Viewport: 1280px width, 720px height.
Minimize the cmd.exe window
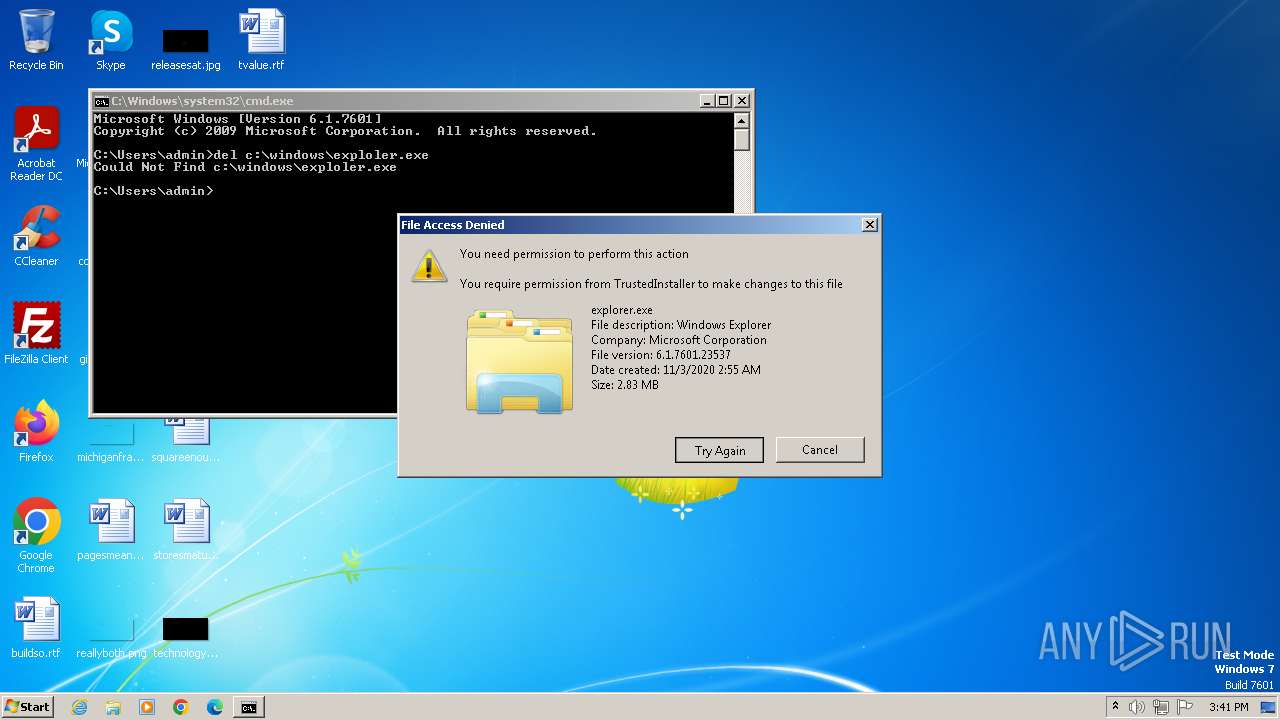[707, 101]
